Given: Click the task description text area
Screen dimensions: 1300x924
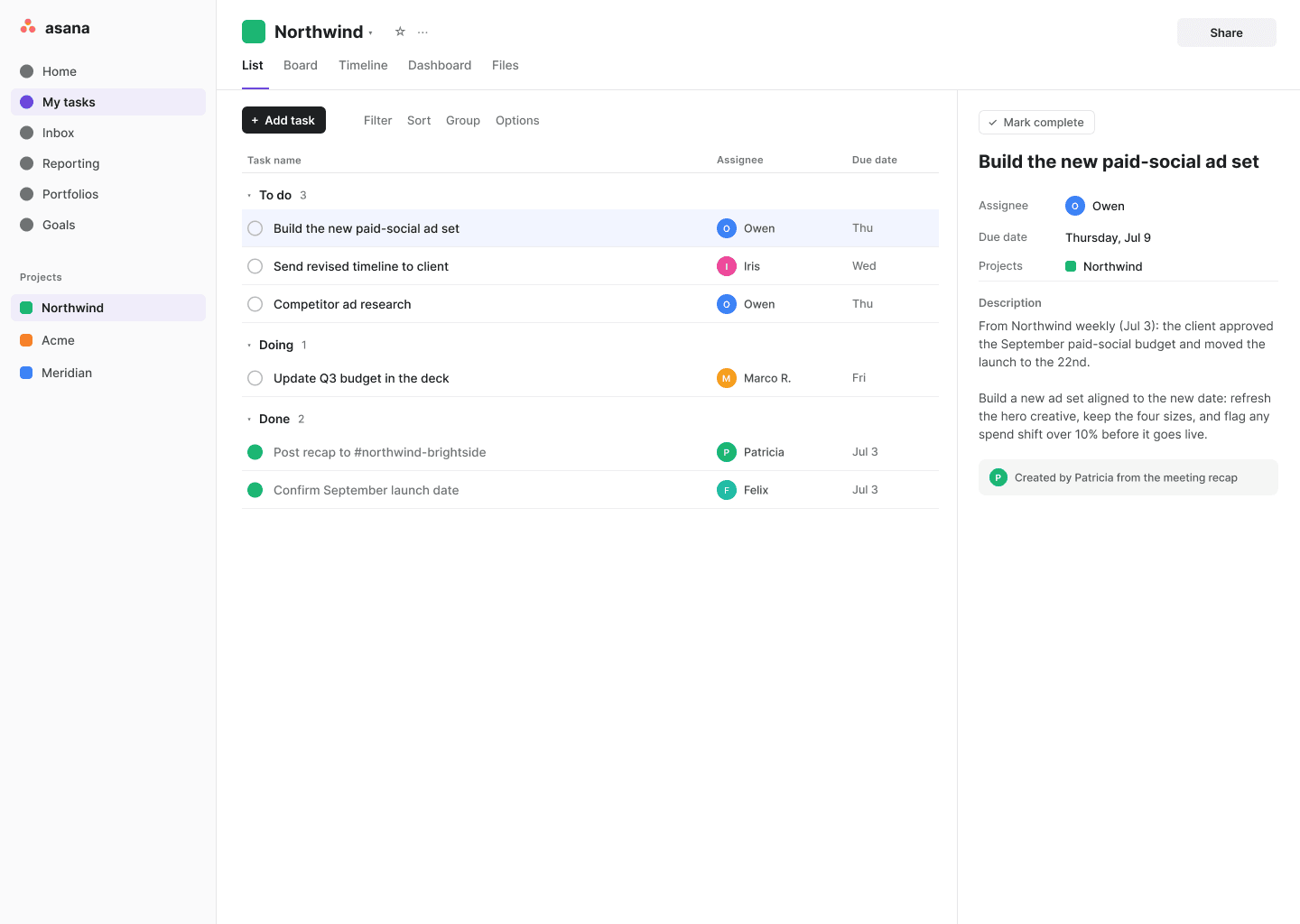Looking at the screenshot, I should pyautogui.click(x=1127, y=380).
